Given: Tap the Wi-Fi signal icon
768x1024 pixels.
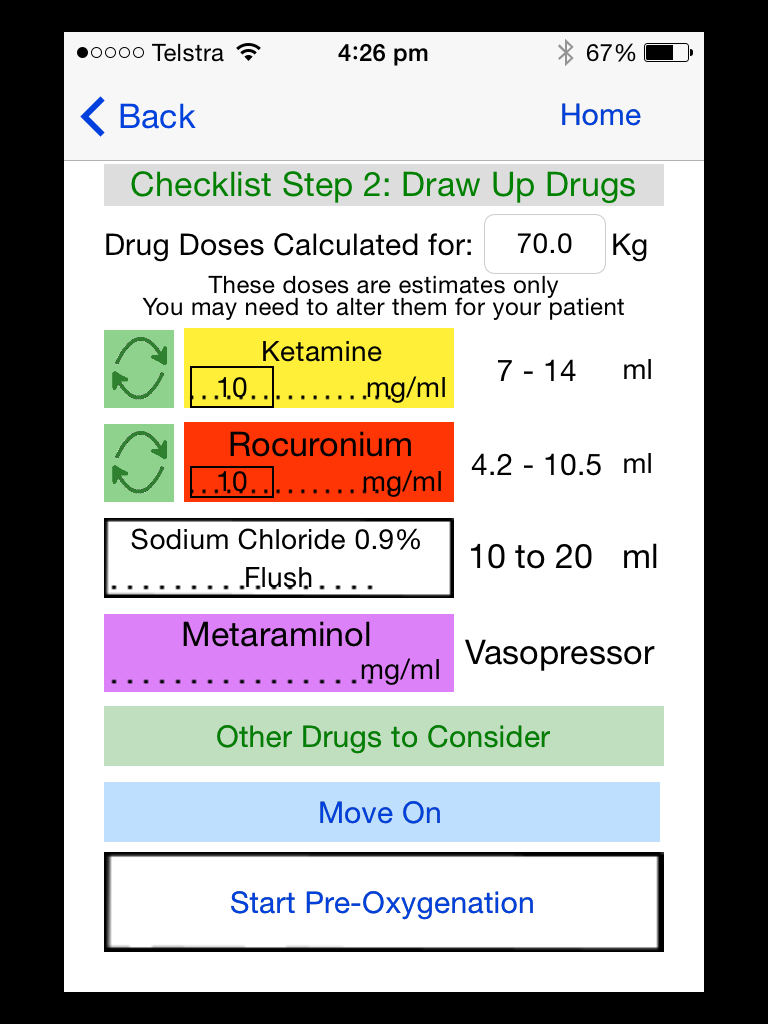Looking at the screenshot, I should coord(248,52).
